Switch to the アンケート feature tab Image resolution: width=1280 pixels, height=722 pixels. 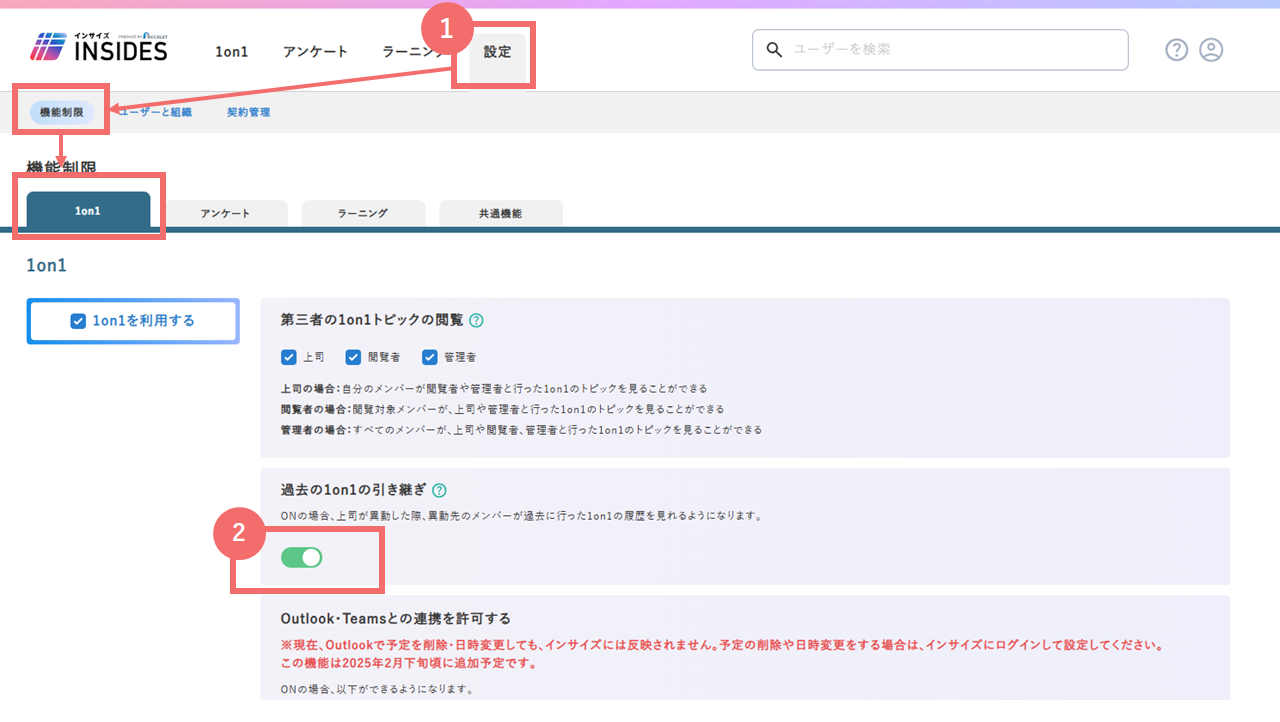pyautogui.click(x=225, y=214)
